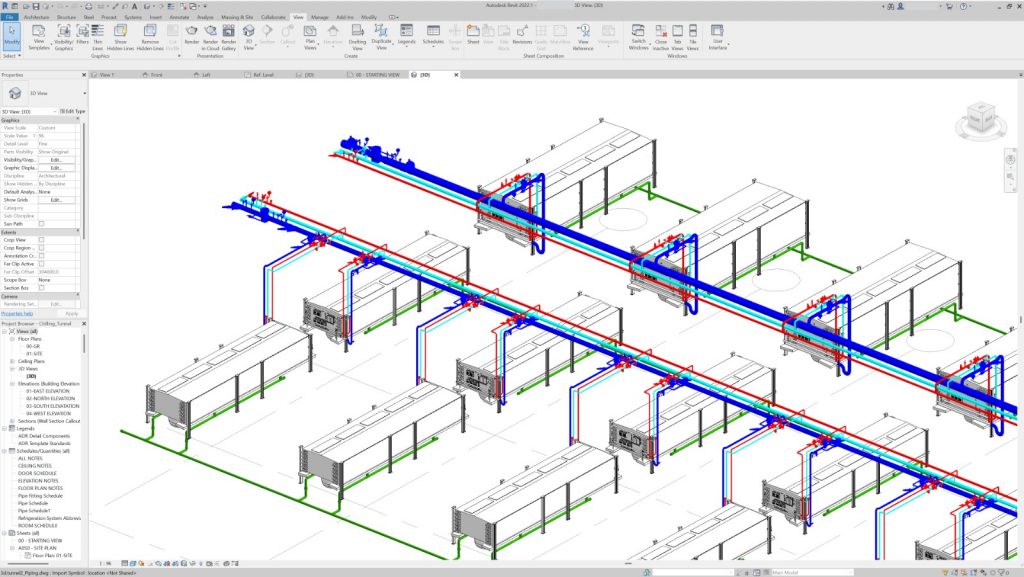Click Edit for the Show Grids property

[56, 200]
